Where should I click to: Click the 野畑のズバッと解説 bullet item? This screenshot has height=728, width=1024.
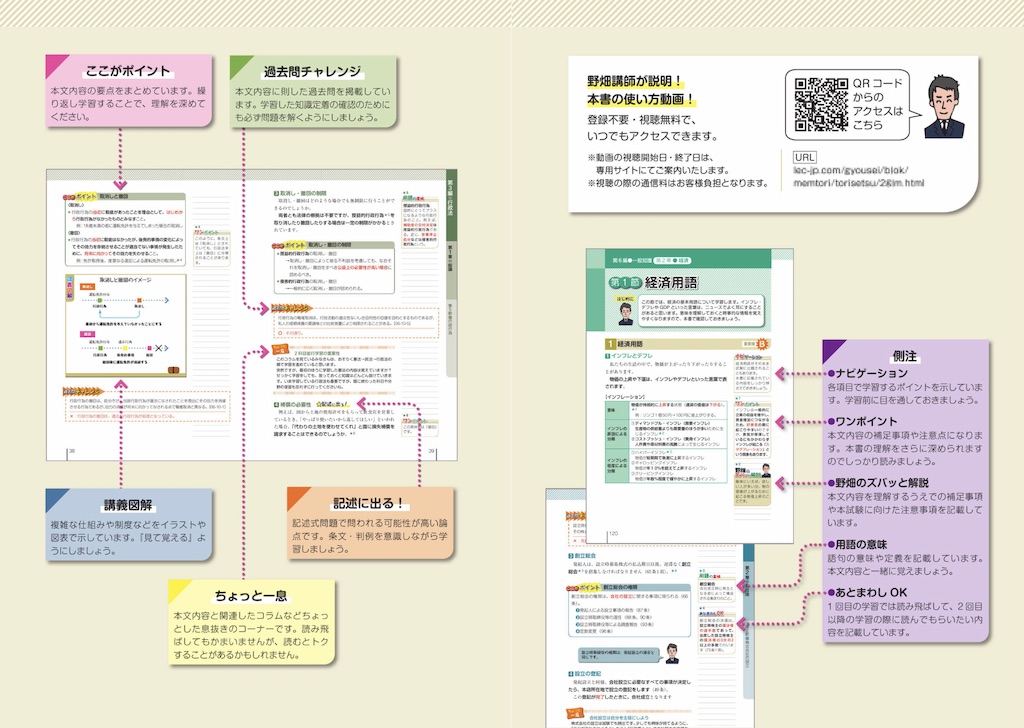(x=878, y=483)
